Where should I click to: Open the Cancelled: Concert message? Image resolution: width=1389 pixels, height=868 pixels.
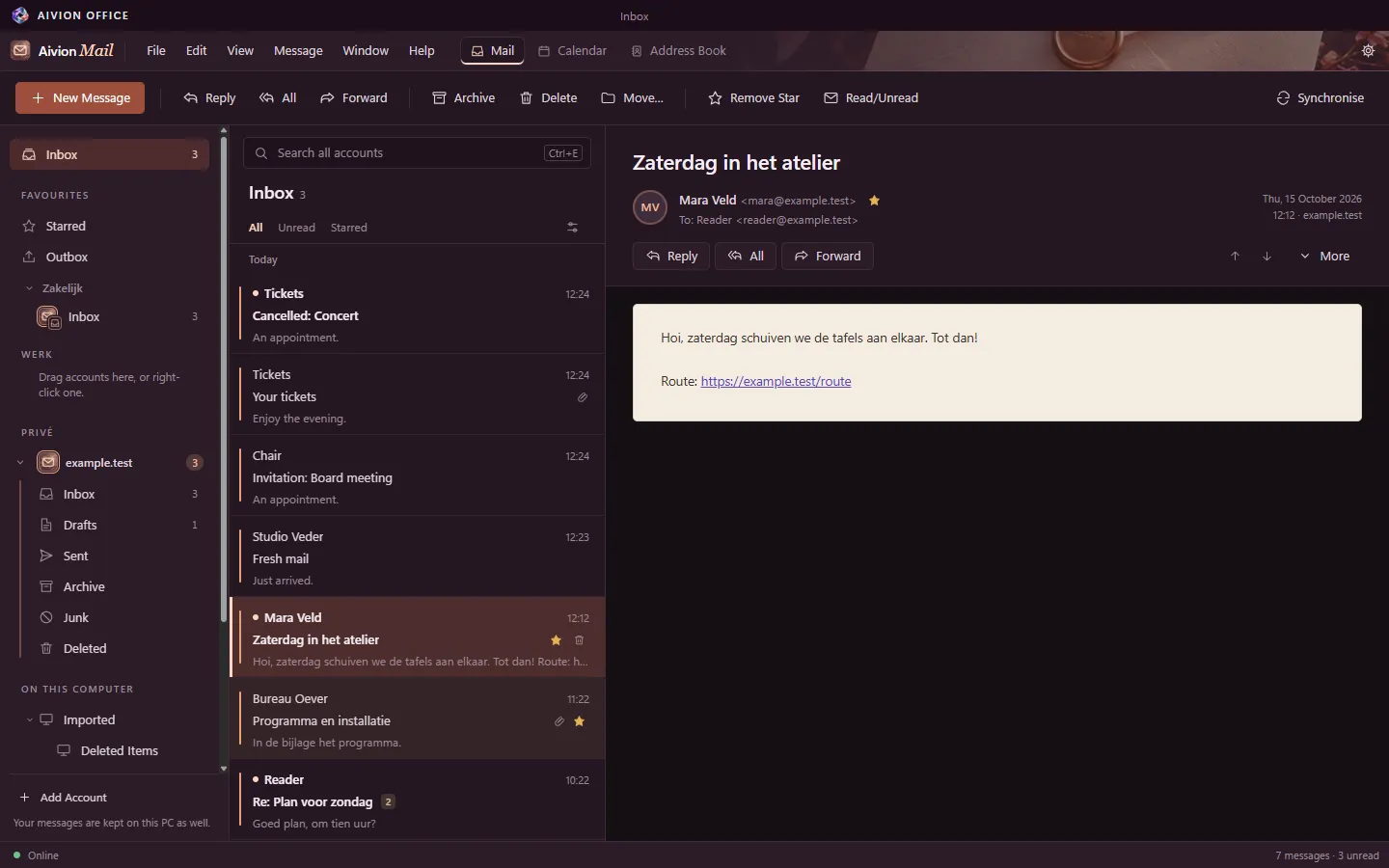tap(418, 314)
